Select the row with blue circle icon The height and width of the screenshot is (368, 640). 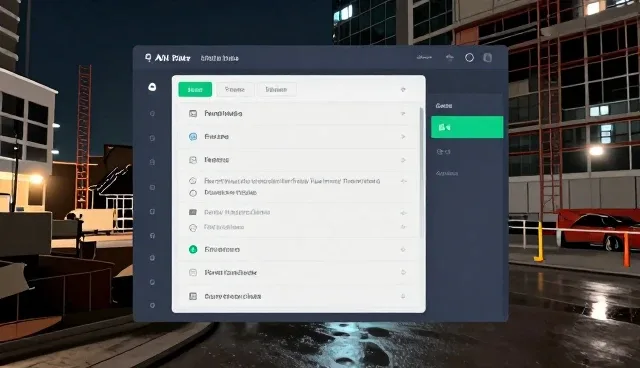click(x=298, y=137)
